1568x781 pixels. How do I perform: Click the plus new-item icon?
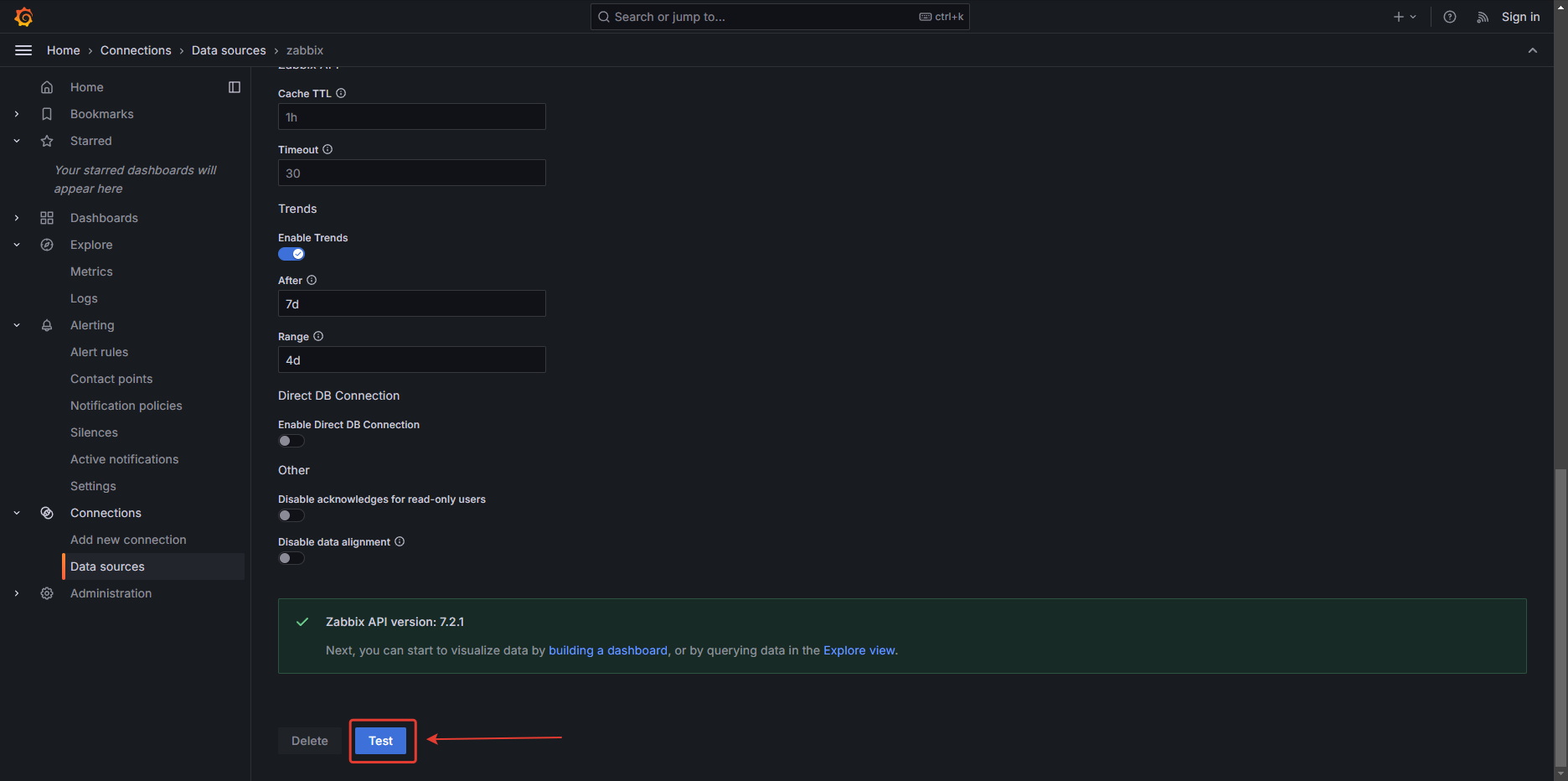1398,17
